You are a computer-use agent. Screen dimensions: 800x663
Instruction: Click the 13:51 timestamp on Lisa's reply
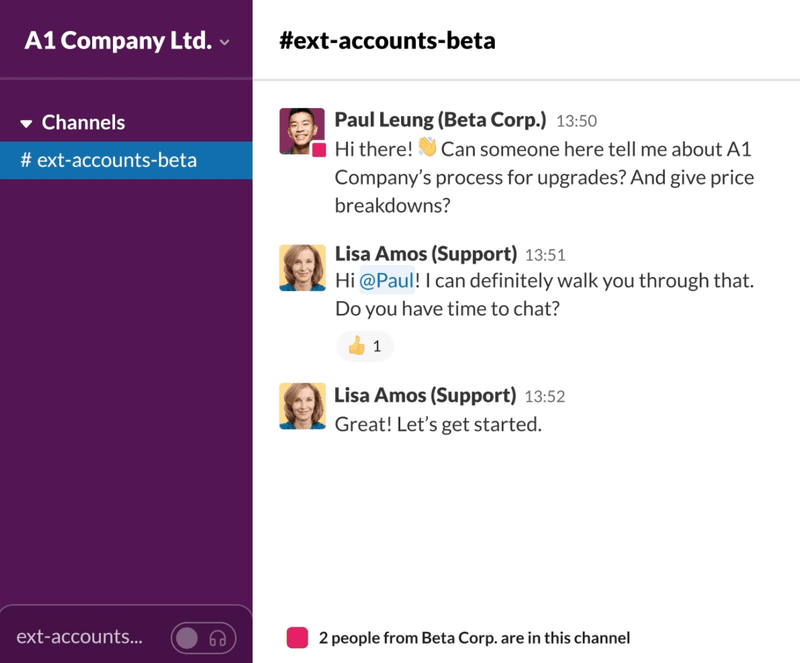pos(547,255)
